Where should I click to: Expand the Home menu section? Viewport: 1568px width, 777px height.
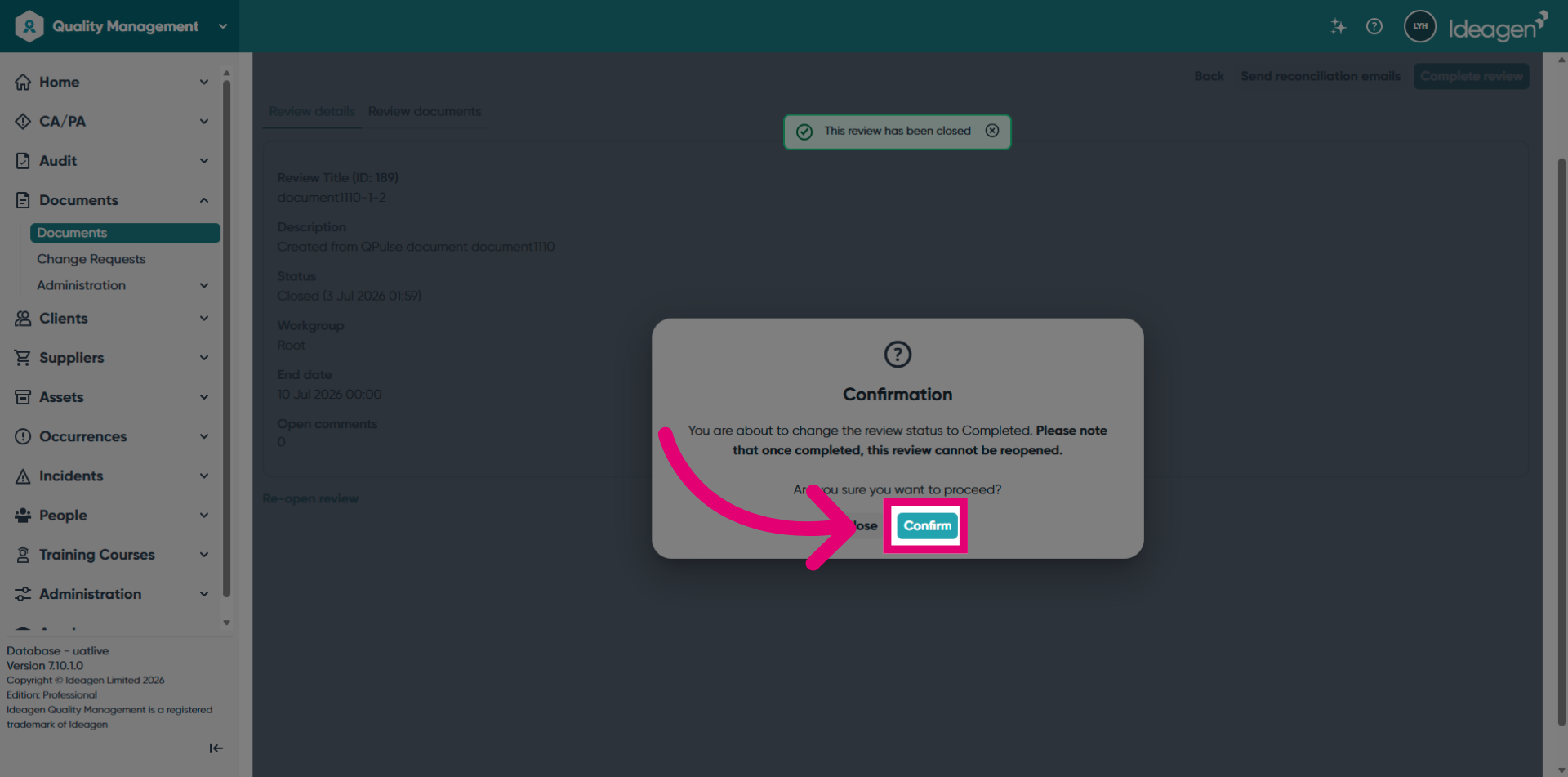pyautogui.click(x=204, y=82)
